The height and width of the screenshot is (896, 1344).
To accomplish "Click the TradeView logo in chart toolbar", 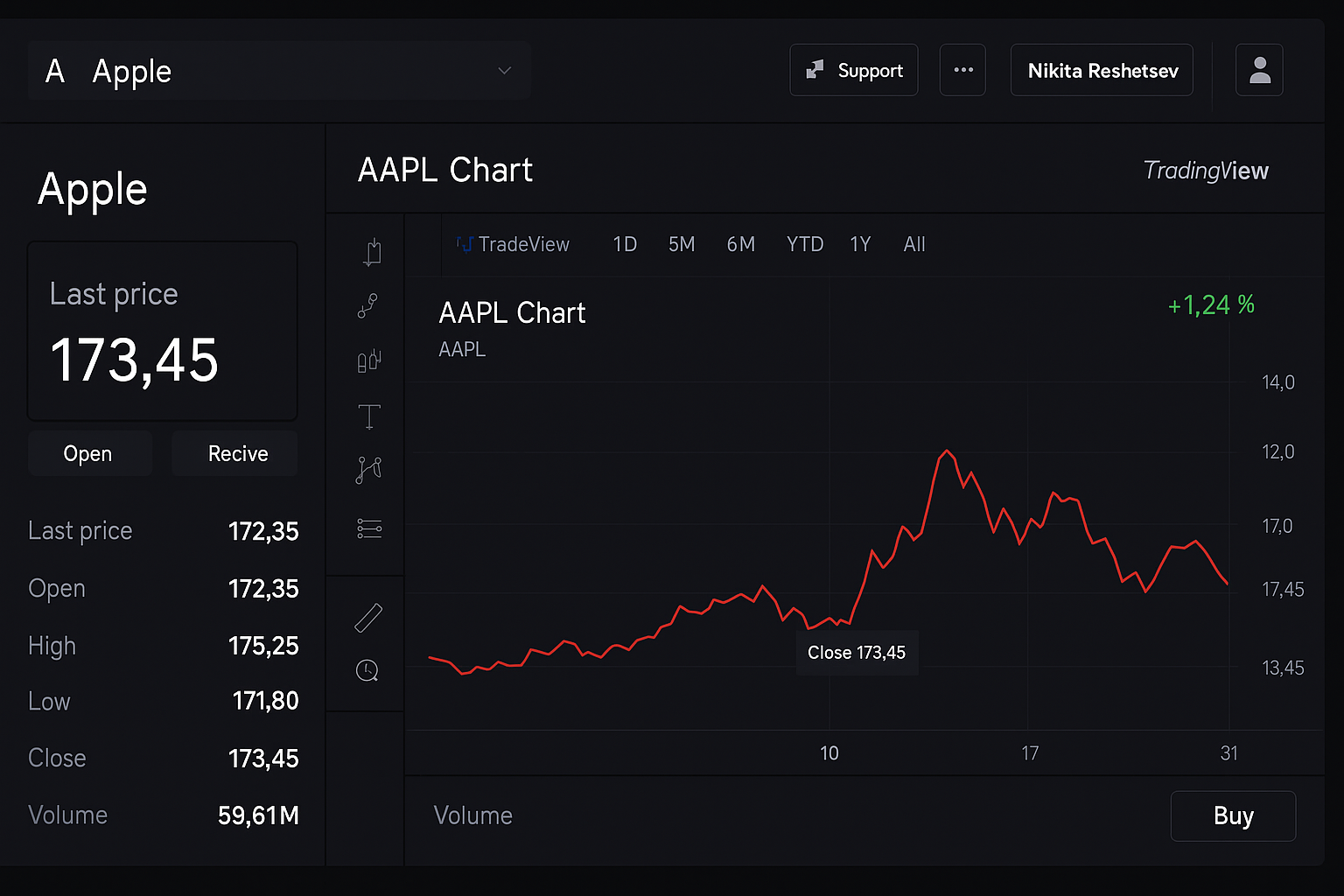I will click(x=513, y=244).
